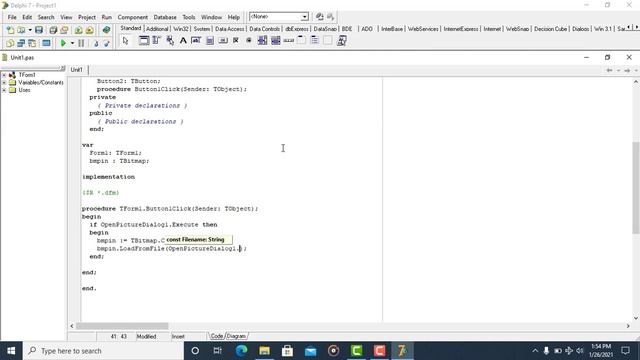640x360 pixels.
Task: Click the Remove File from Project icon
Action: (x=90, y=30)
